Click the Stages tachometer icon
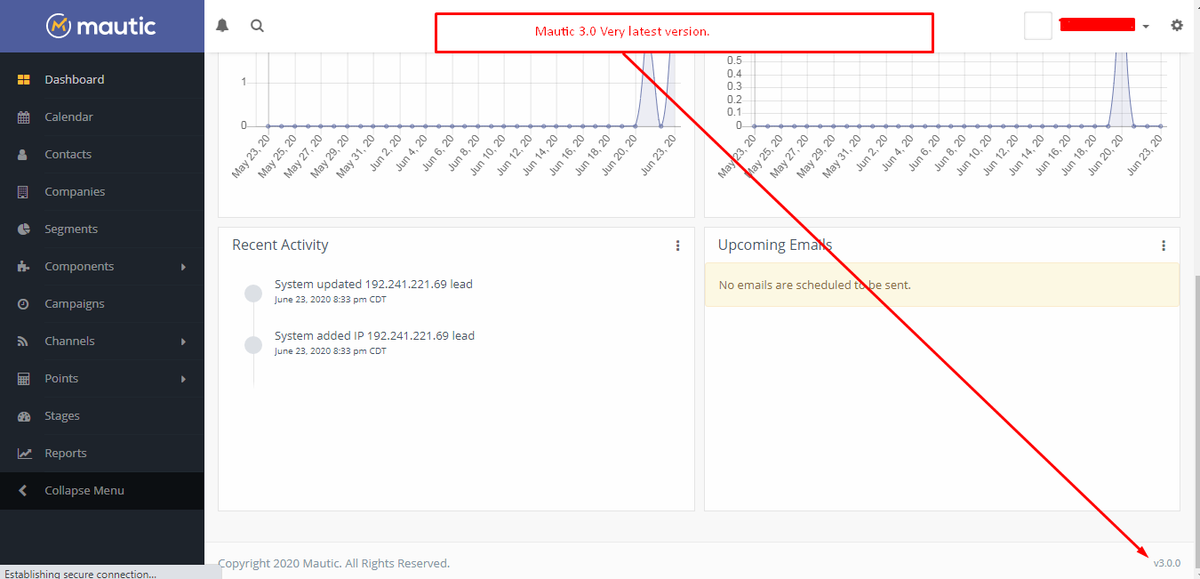The height and width of the screenshot is (579, 1200). [x=24, y=416]
